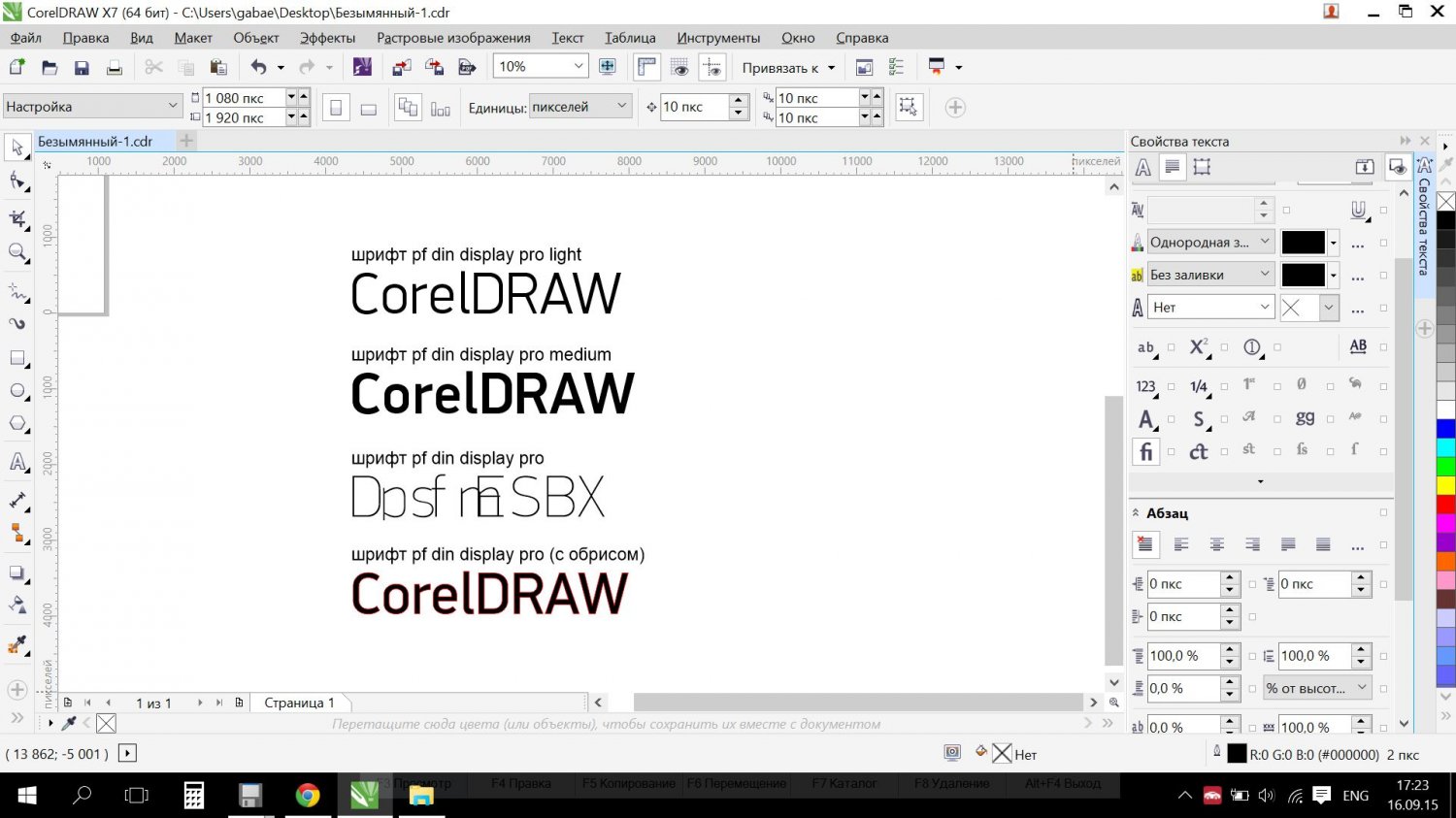Open the Эффекты menu

click(x=327, y=38)
